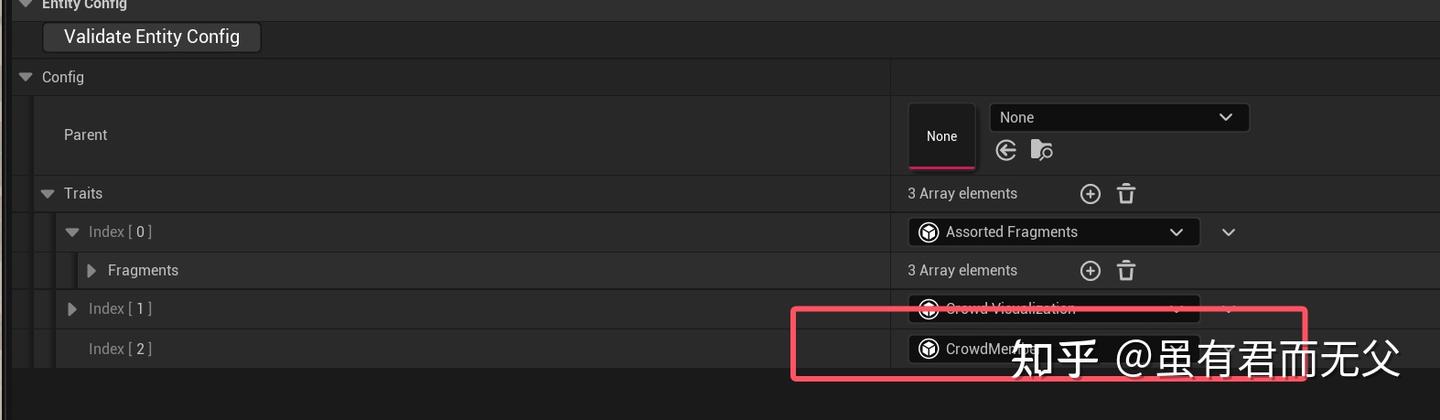Screen dimensions: 1440x420
Task: Open the Index [0] element options chevron
Action: [x=1229, y=232]
